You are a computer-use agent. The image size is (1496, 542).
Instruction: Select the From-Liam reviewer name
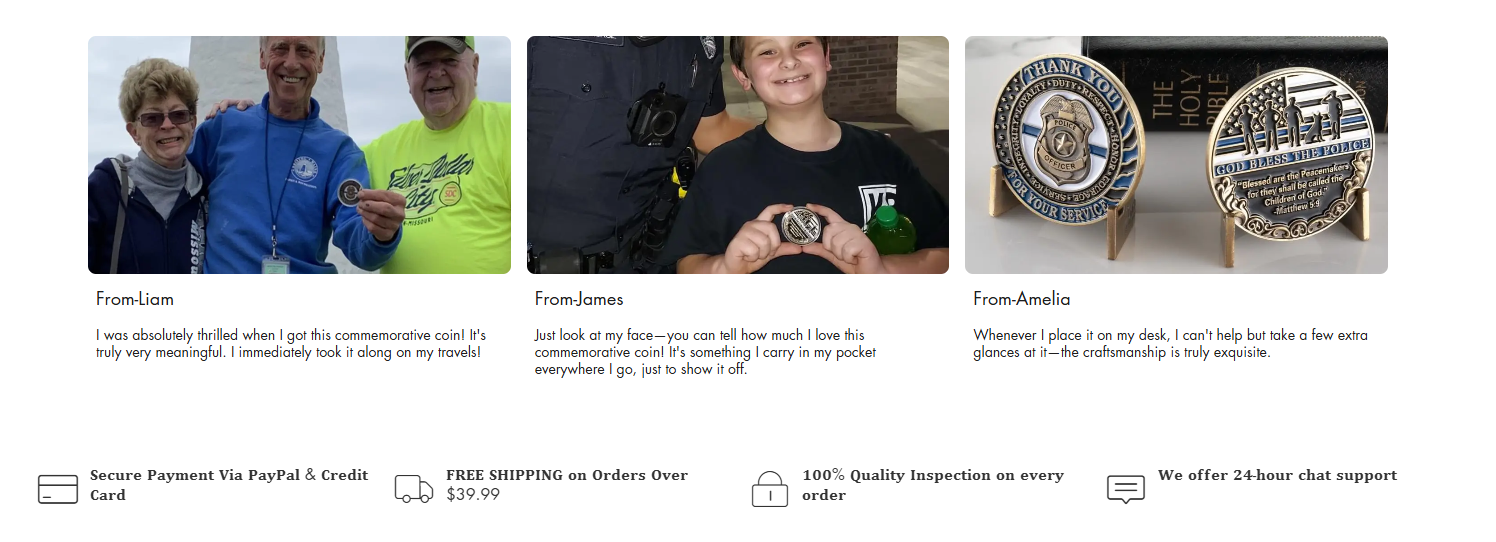(x=135, y=299)
